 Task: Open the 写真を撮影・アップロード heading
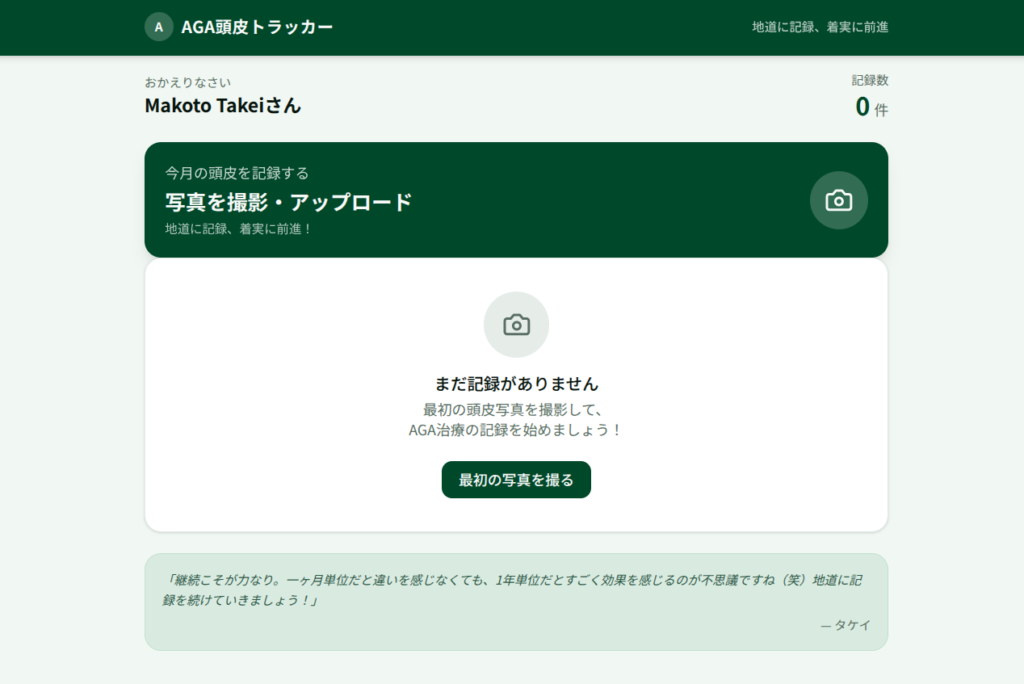pyautogui.click(x=288, y=202)
